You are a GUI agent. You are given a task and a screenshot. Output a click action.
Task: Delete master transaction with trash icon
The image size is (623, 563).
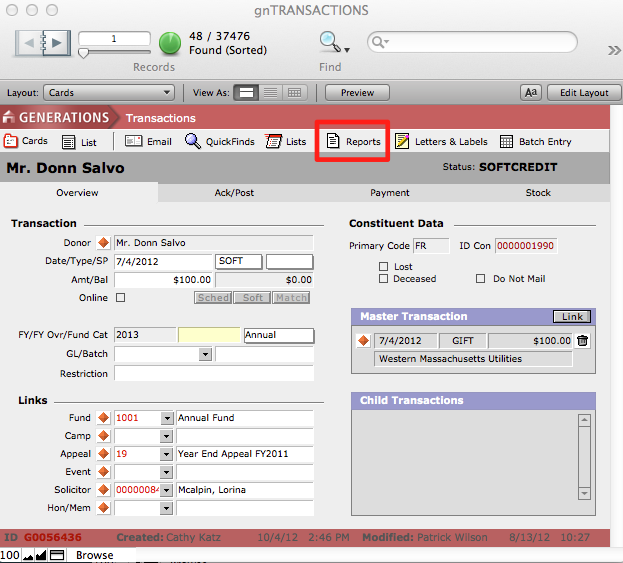583,341
